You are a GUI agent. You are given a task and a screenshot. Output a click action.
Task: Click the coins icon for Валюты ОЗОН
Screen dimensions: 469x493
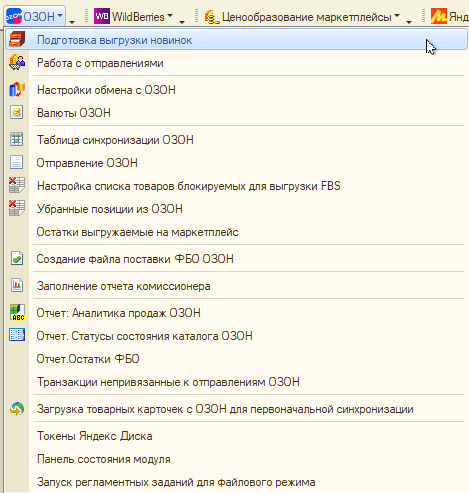[17, 112]
